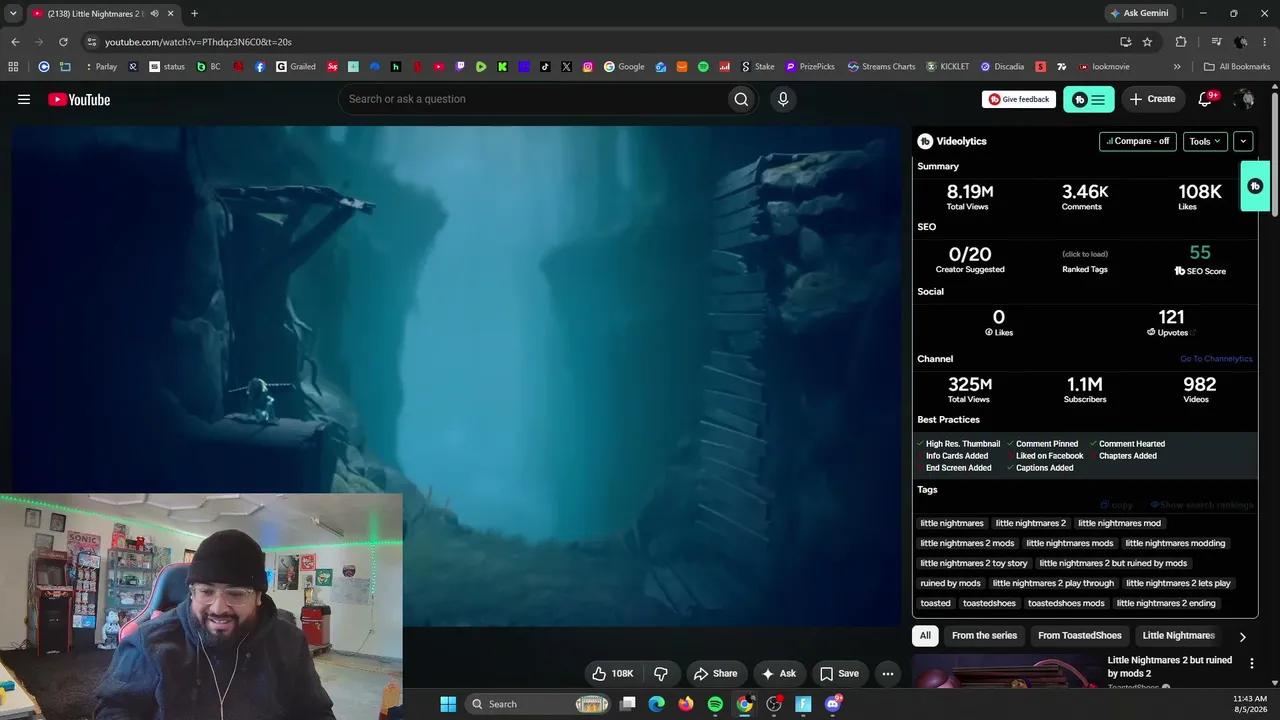Click the Create button in header
The width and height of the screenshot is (1280, 720).
pos(1152,99)
